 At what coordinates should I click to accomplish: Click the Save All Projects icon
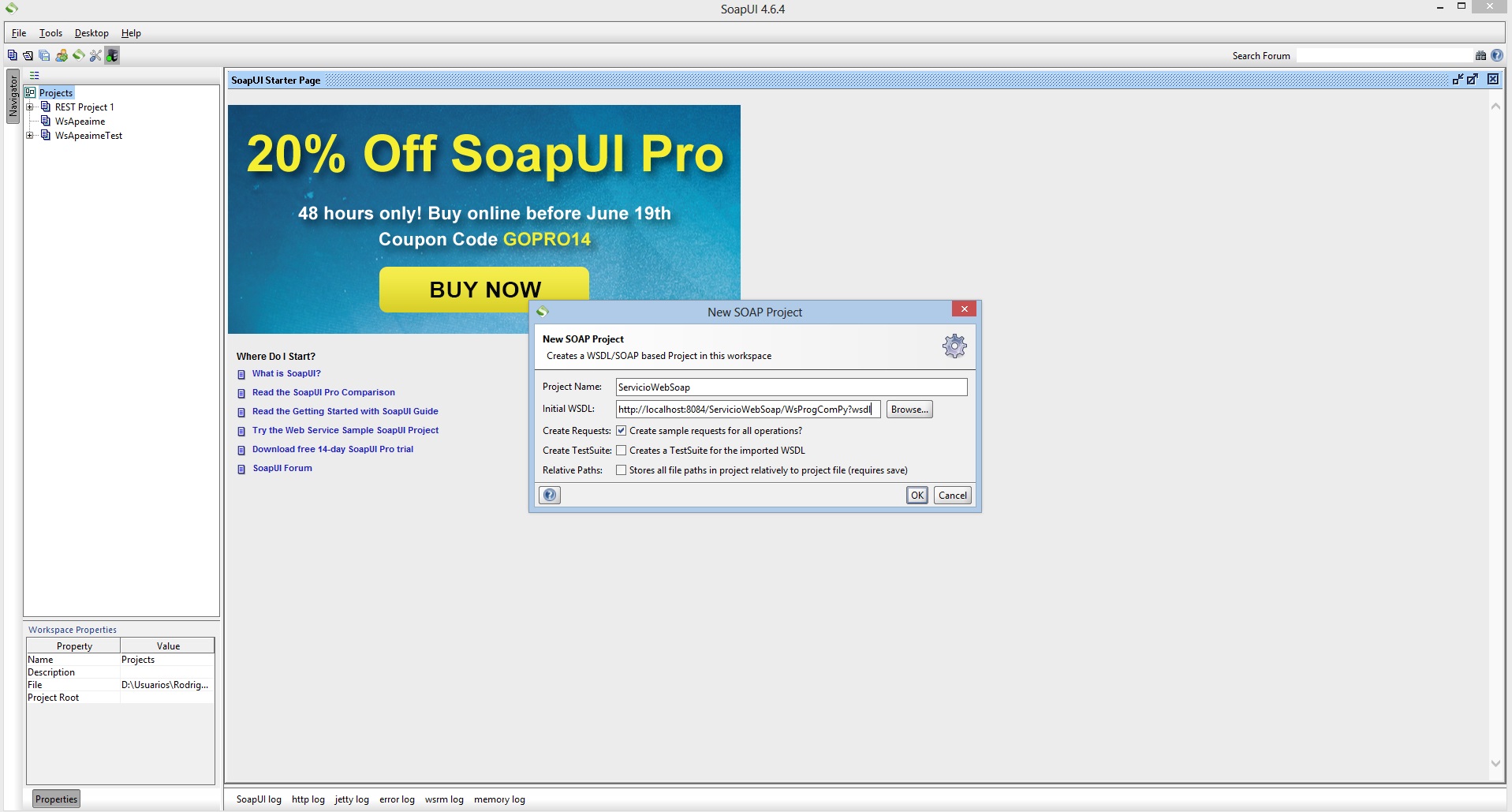(44, 55)
